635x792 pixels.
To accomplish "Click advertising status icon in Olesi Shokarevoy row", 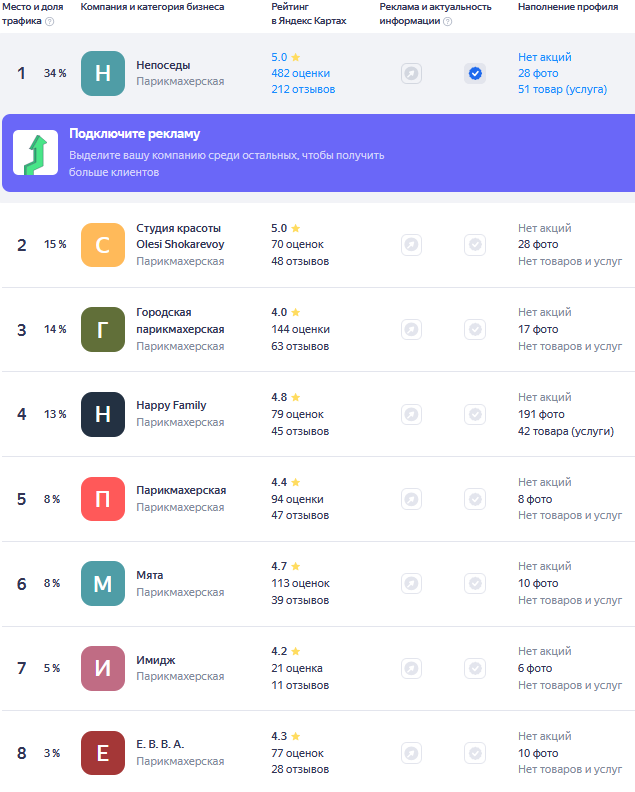I will [412, 245].
